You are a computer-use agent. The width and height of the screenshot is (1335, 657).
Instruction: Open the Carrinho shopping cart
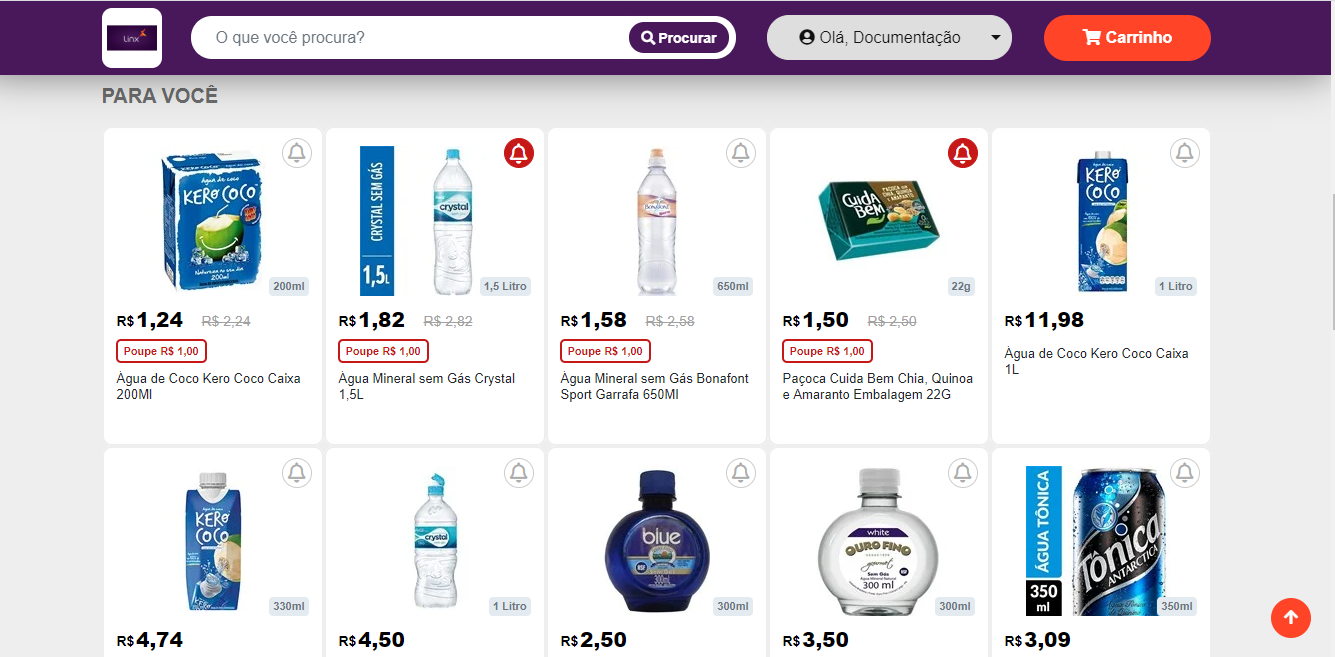pyautogui.click(x=1127, y=38)
